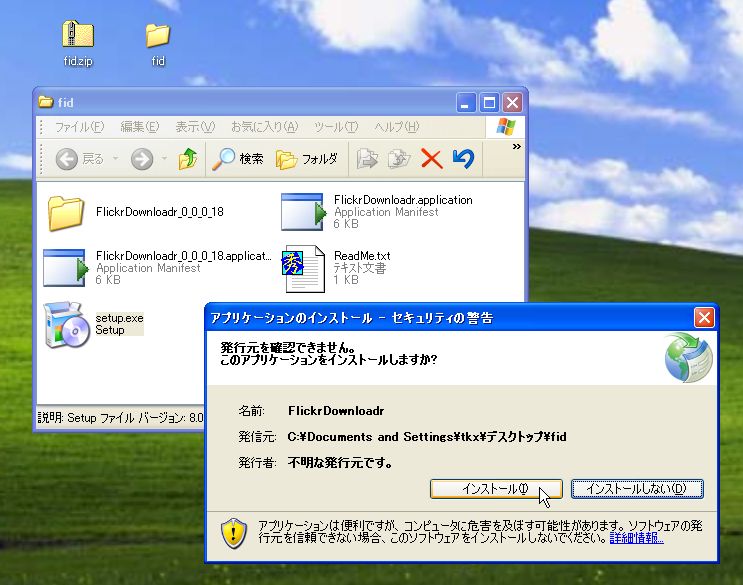The width and height of the screenshot is (743, 585).
Task: Click the yellow warning shield icon
Action: tap(234, 533)
